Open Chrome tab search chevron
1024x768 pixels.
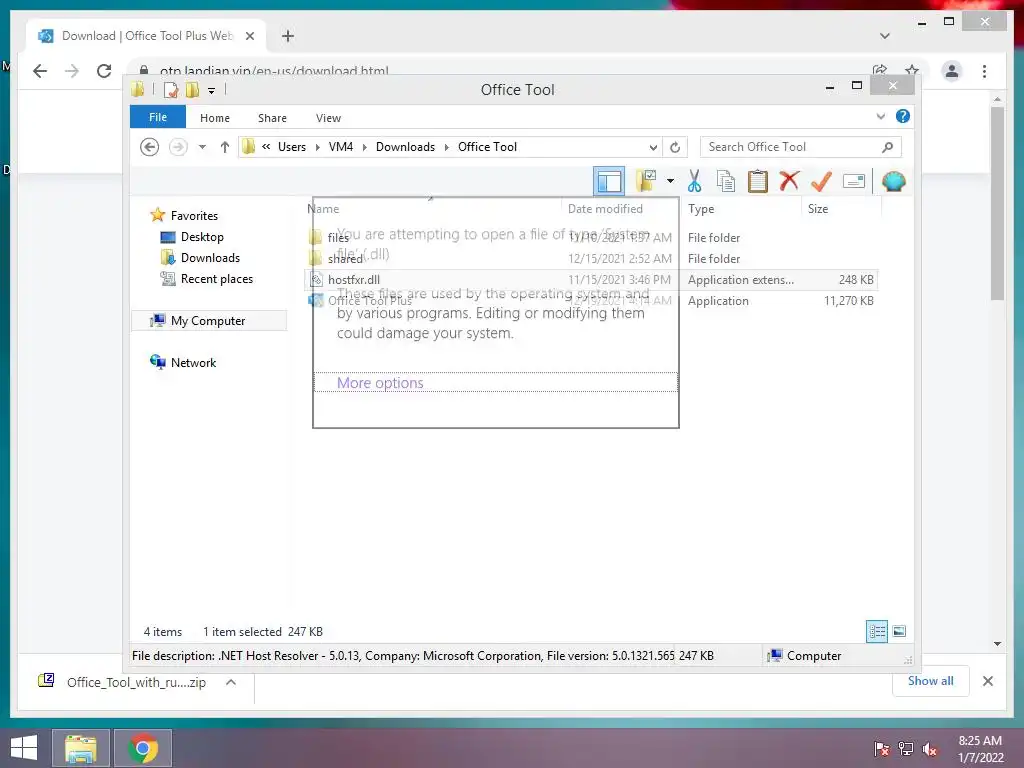point(885,36)
